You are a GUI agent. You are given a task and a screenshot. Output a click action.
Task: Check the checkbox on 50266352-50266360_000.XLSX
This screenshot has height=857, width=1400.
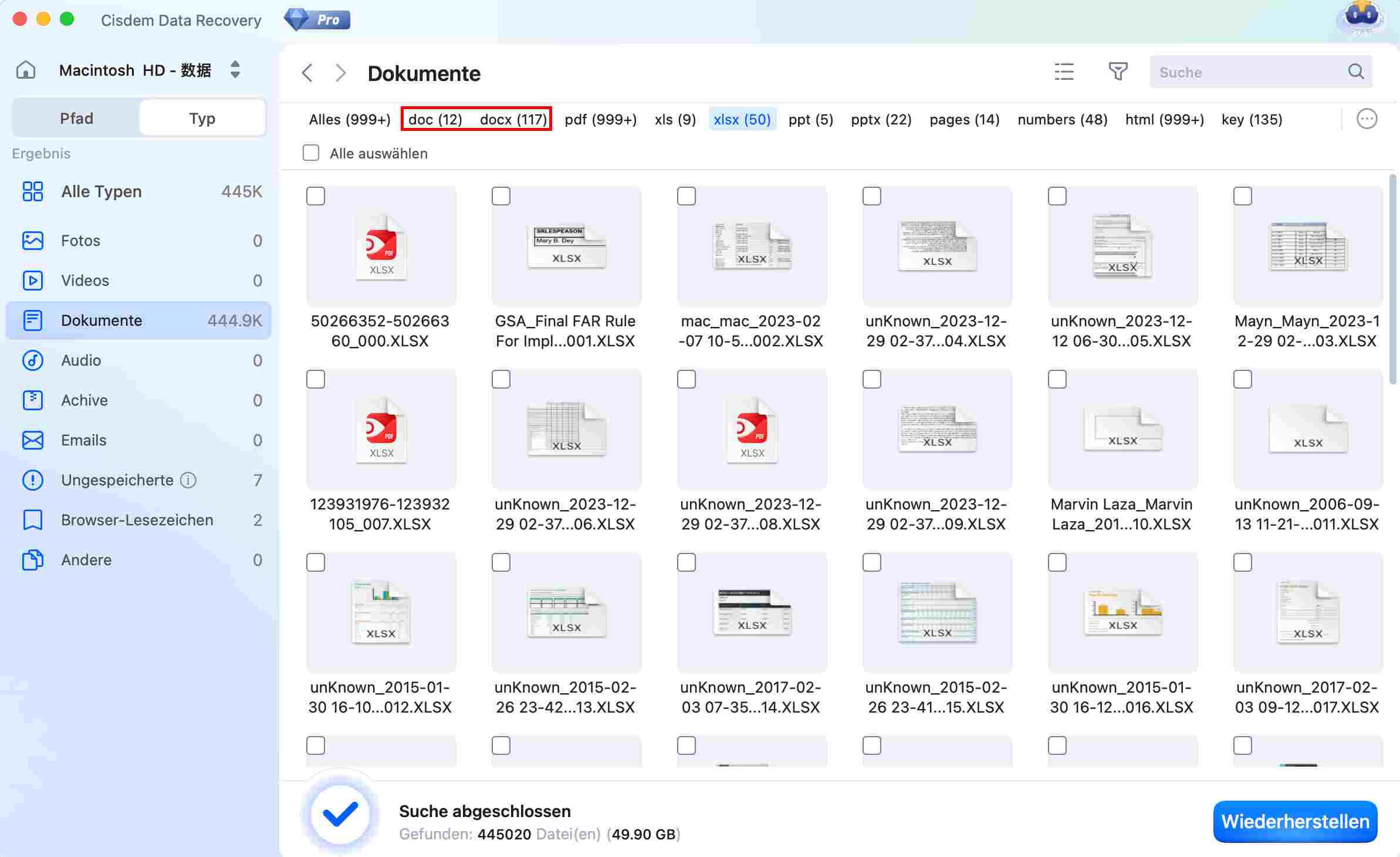pyautogui.click(x=316, y=196)
